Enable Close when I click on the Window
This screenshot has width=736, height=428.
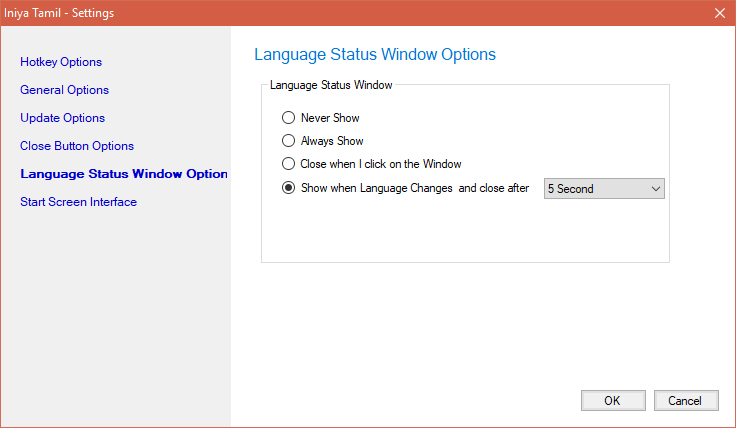point(289,164)
